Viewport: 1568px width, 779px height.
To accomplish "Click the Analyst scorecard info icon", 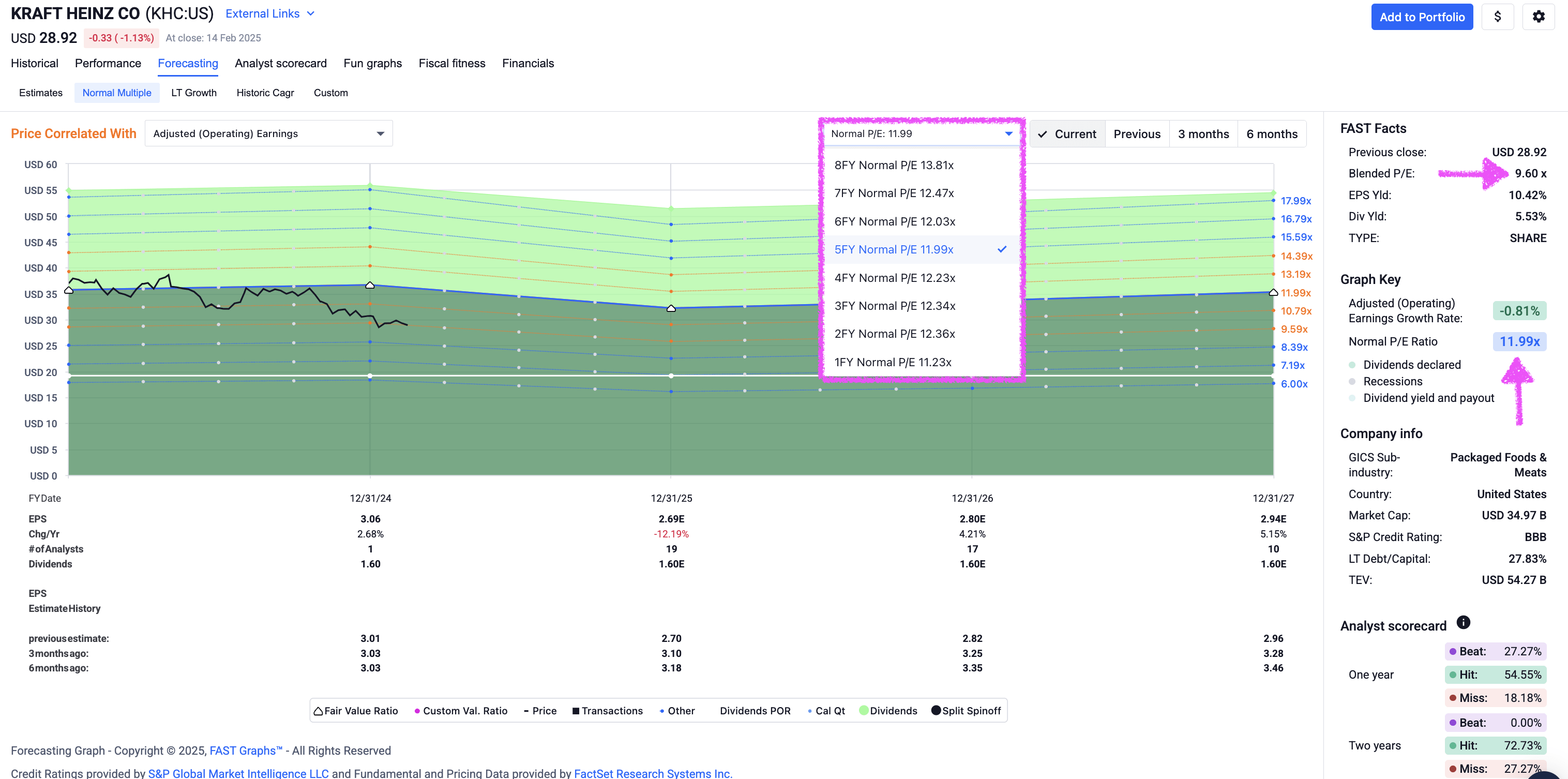I will [x=1464, y=622].
